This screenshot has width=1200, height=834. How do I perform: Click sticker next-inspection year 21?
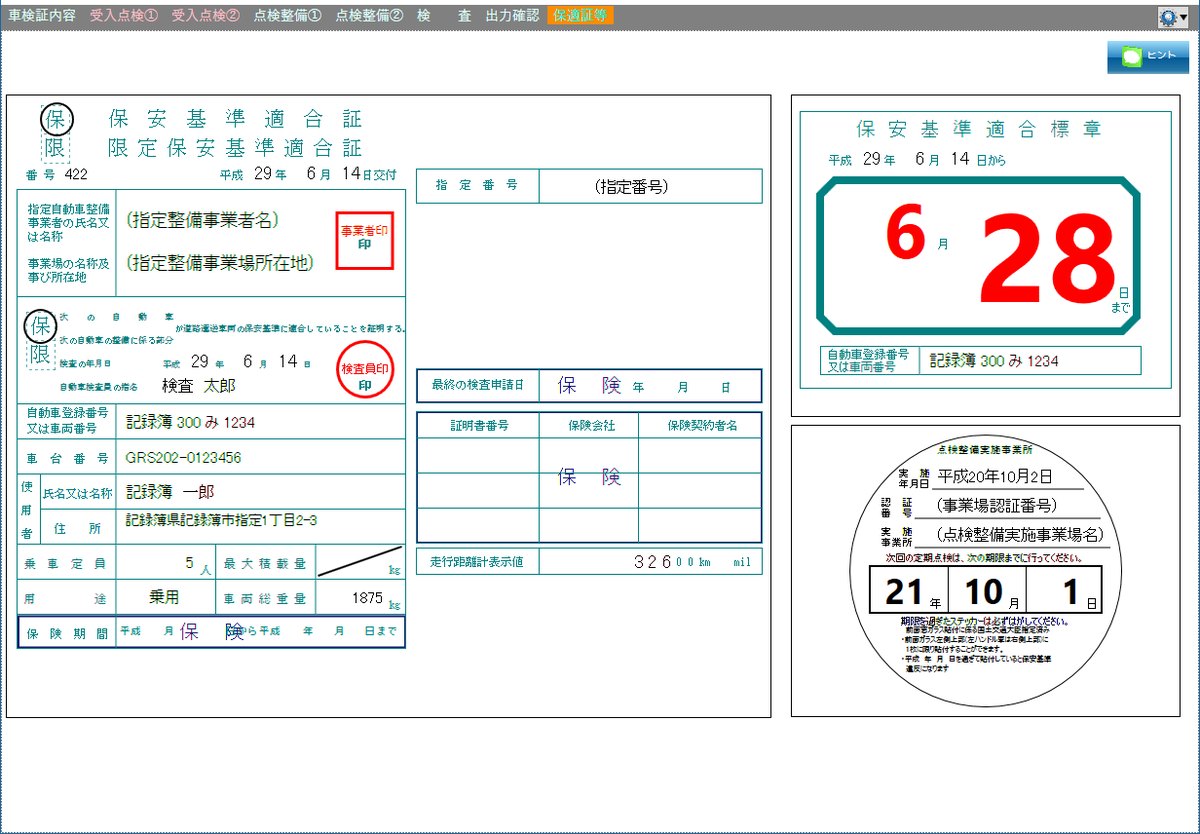tap(903, 593)
